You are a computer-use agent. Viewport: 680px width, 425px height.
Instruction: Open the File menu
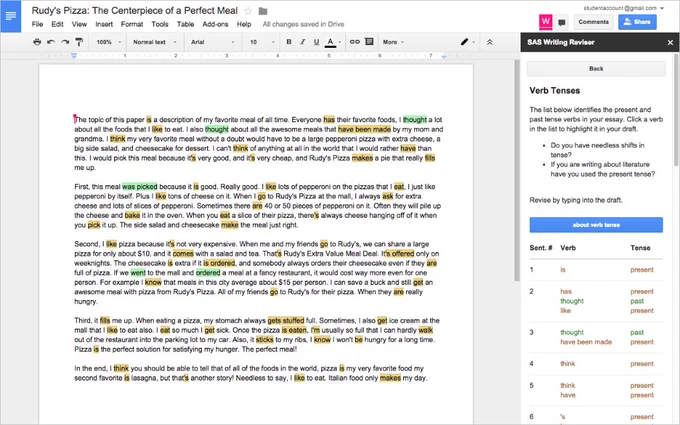click(37, 24)
